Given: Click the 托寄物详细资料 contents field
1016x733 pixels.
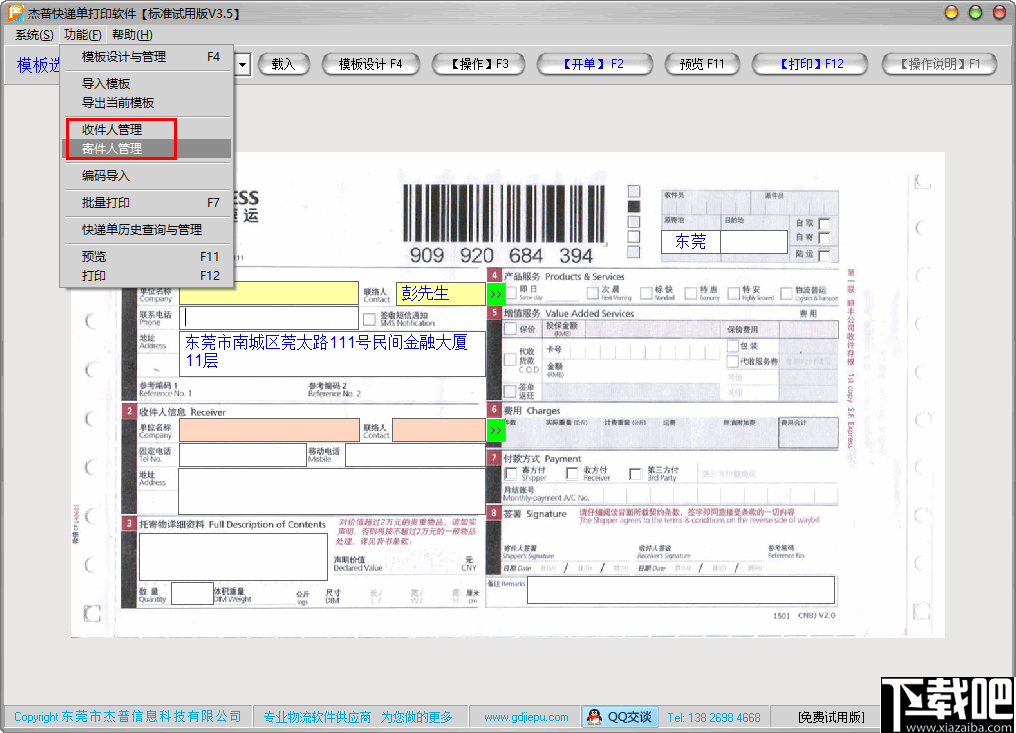Looking at the screenshot, I should point(233,556).
